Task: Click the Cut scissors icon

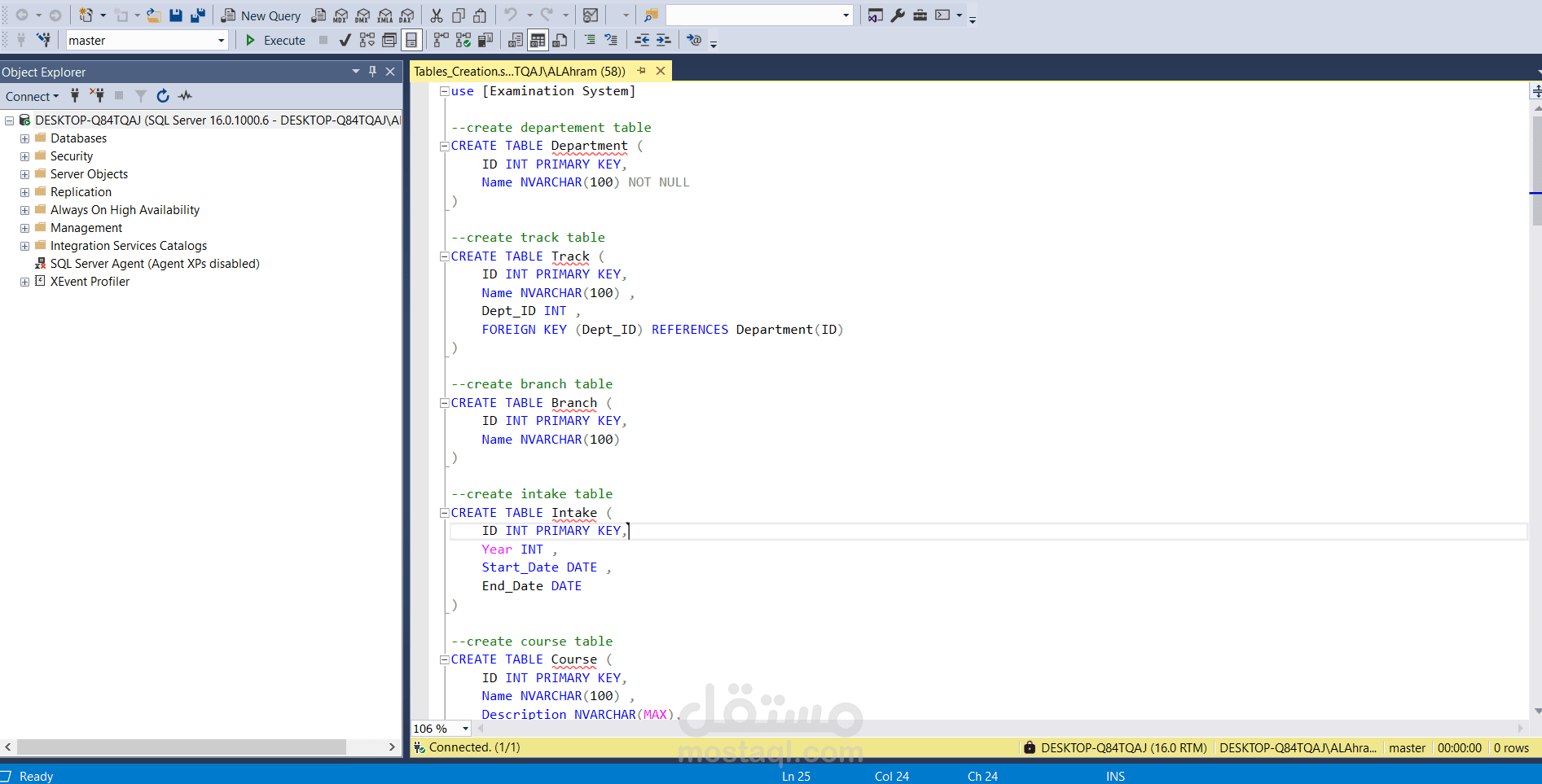Action: click(437, 15)
